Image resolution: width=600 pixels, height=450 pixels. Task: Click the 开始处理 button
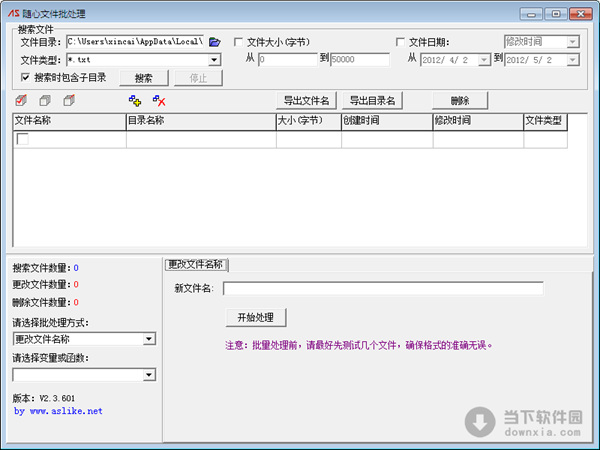tap(255, 317)
